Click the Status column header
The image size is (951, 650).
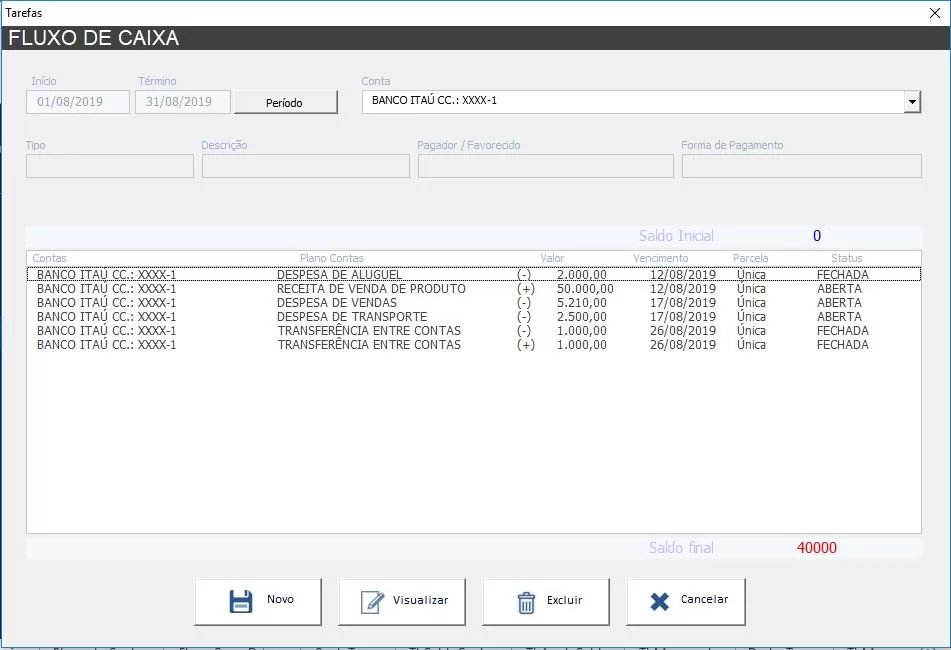tap(846, 258)
